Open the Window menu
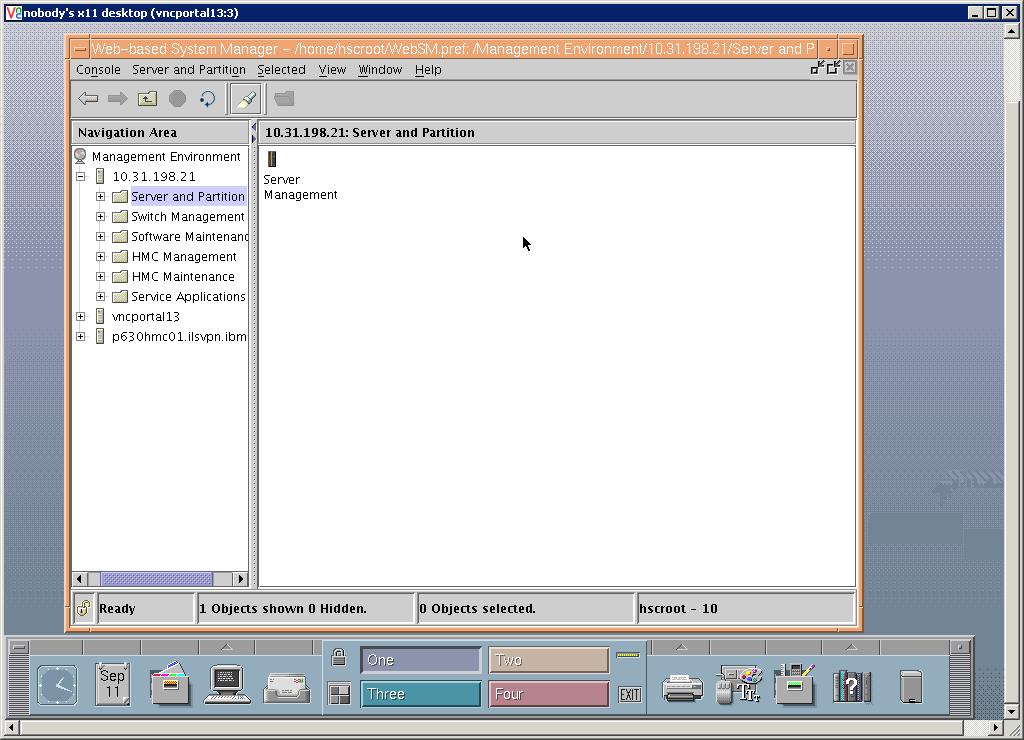Viewport: 1024px width, 740px height. [380, 70]
